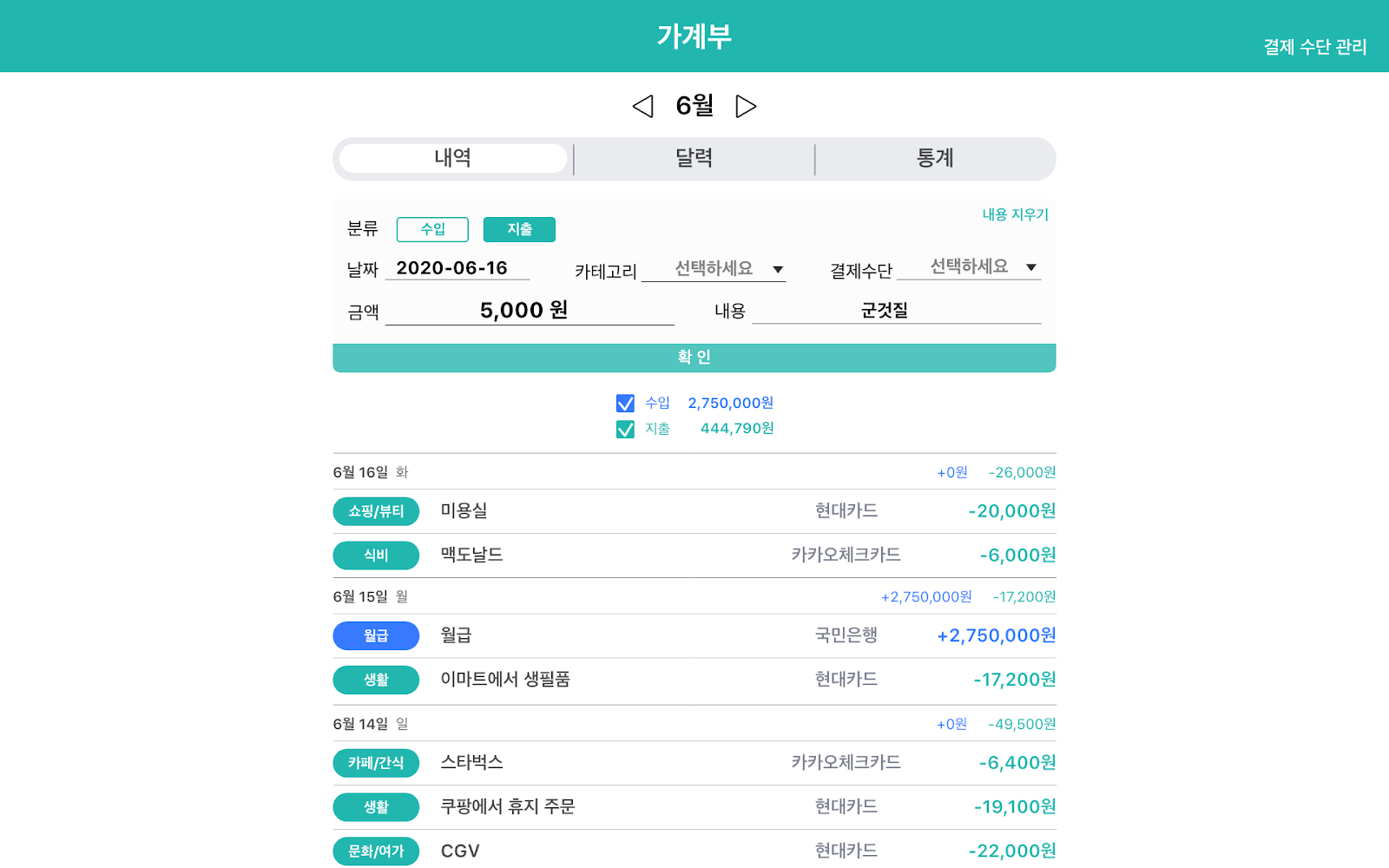The height and width of the screenshot is (868, 1389).
Task: Open the 카테고리 dropdown
Action: click(714, 269)
